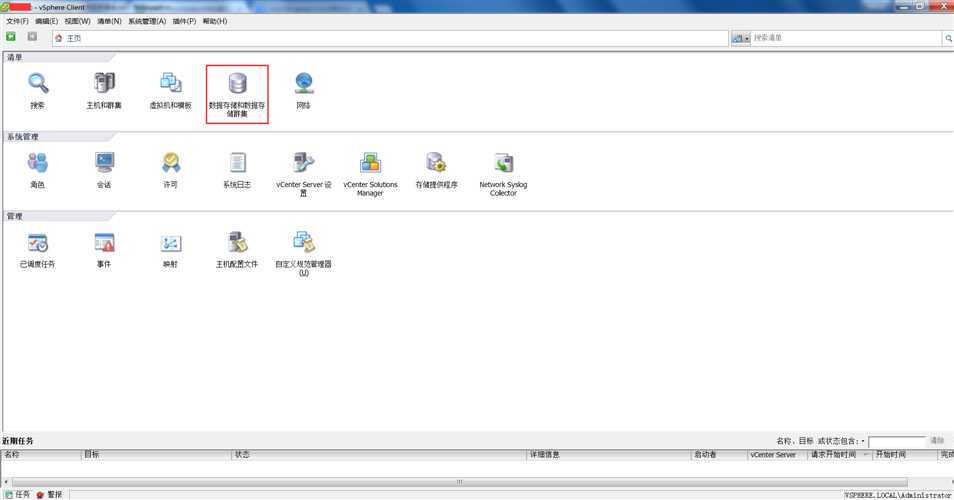Viewport: 954px width, 500px height.
Task: Sort recent tasks by 开始时间 column
Action: [905, 454]
